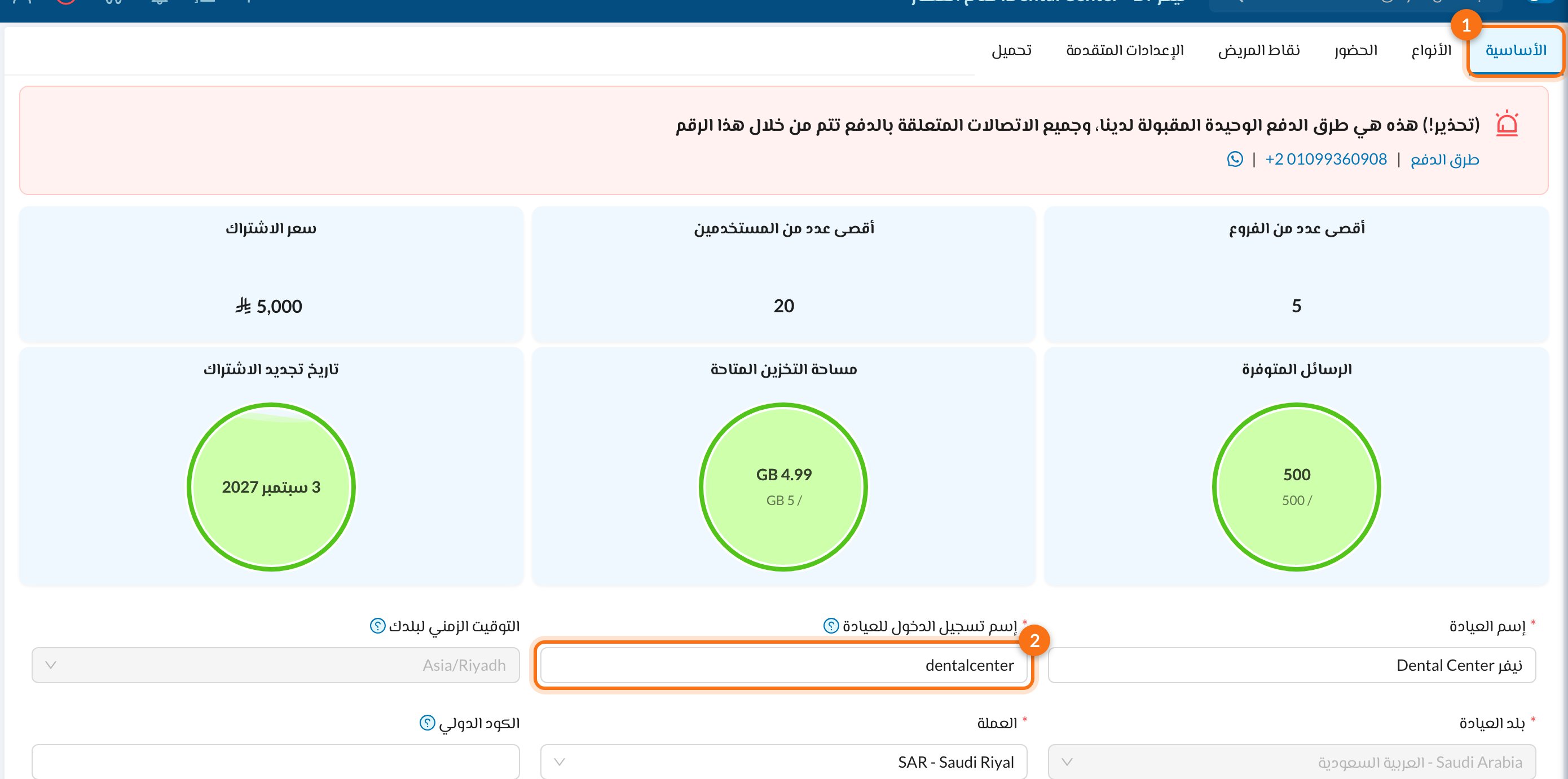Open the نقاط المريض tab
1568x779 pixels.
point(1259,51)
